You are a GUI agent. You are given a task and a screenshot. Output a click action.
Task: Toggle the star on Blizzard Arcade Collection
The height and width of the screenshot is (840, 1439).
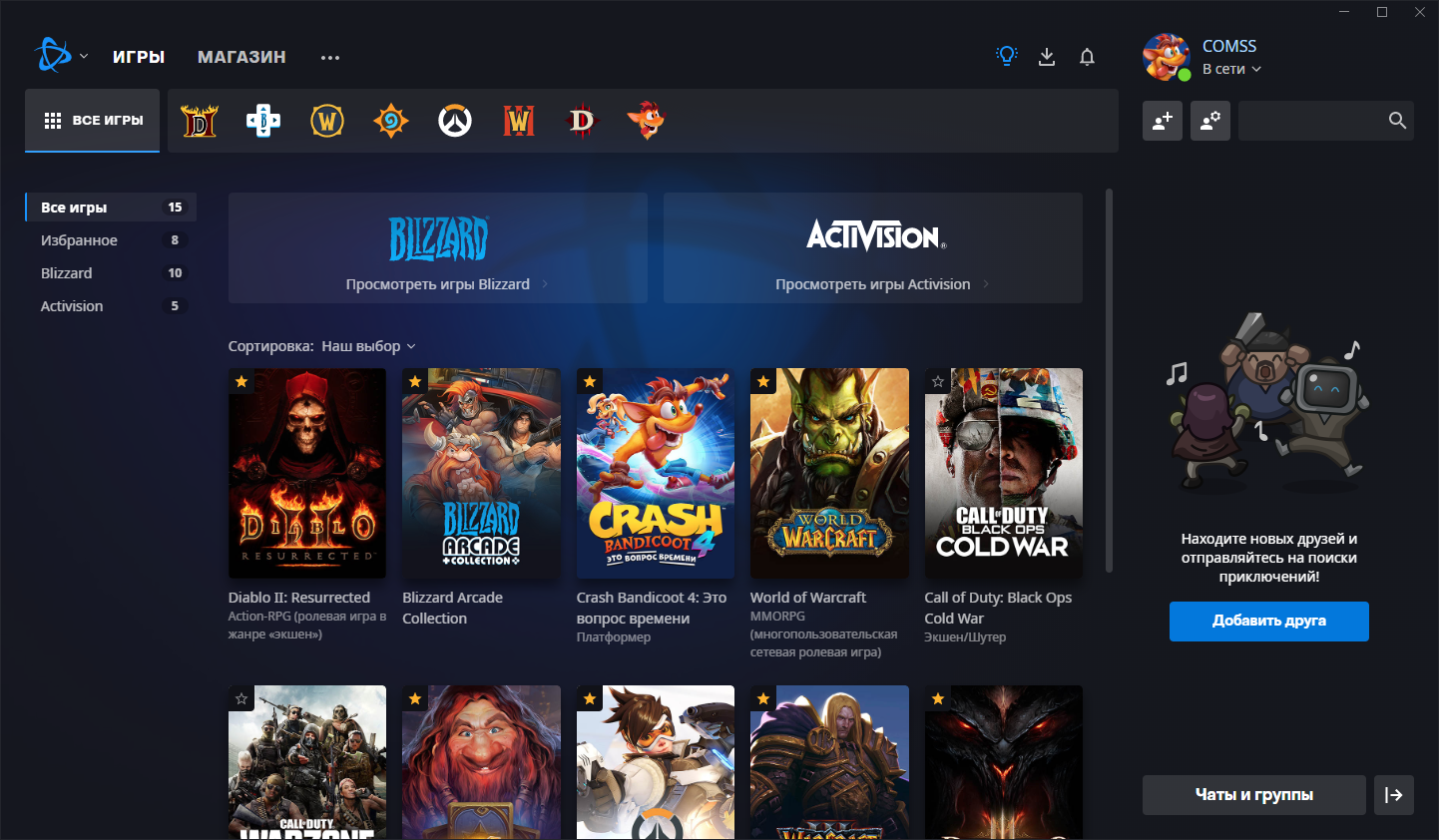(415, 381)
